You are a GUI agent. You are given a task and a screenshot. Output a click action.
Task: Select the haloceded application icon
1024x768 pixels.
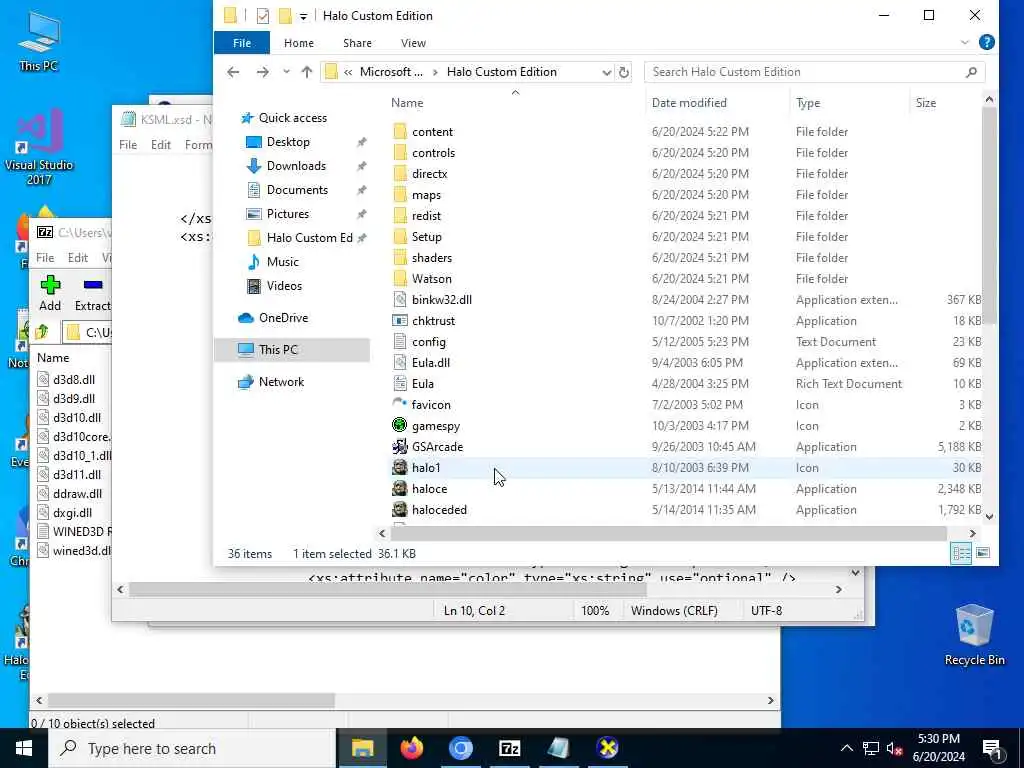pos(400,509)
